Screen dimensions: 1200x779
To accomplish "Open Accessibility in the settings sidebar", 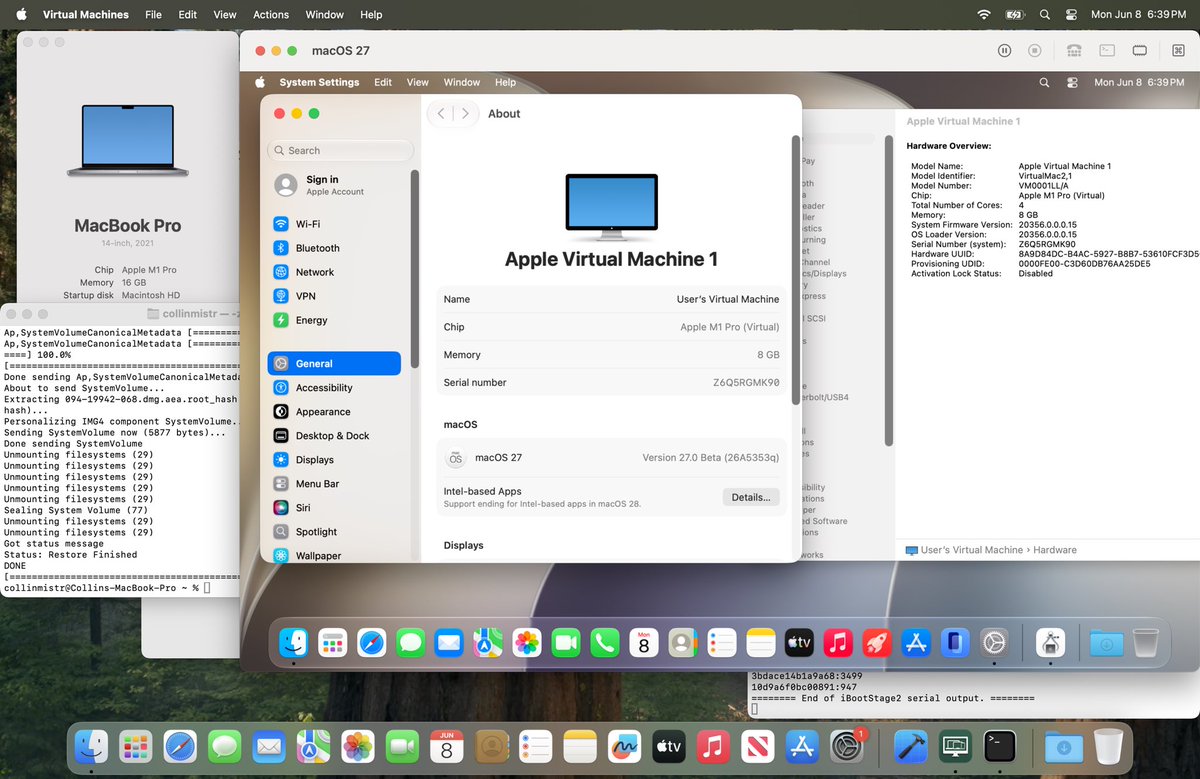I will 334,388.
